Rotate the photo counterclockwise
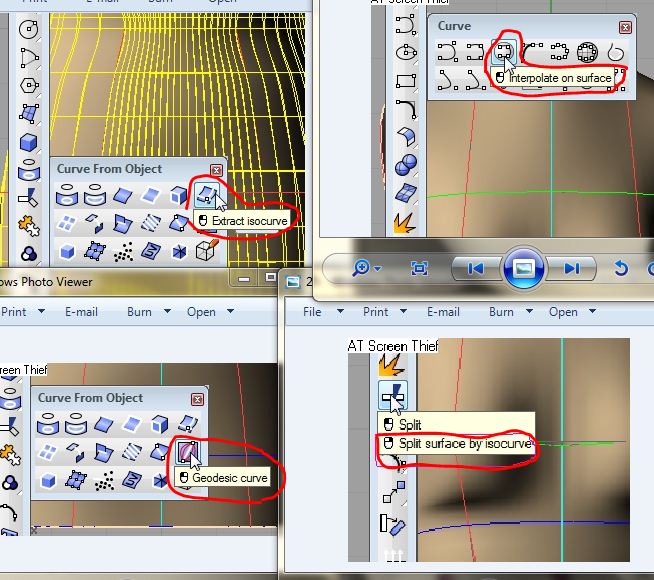 coord(621,268)
